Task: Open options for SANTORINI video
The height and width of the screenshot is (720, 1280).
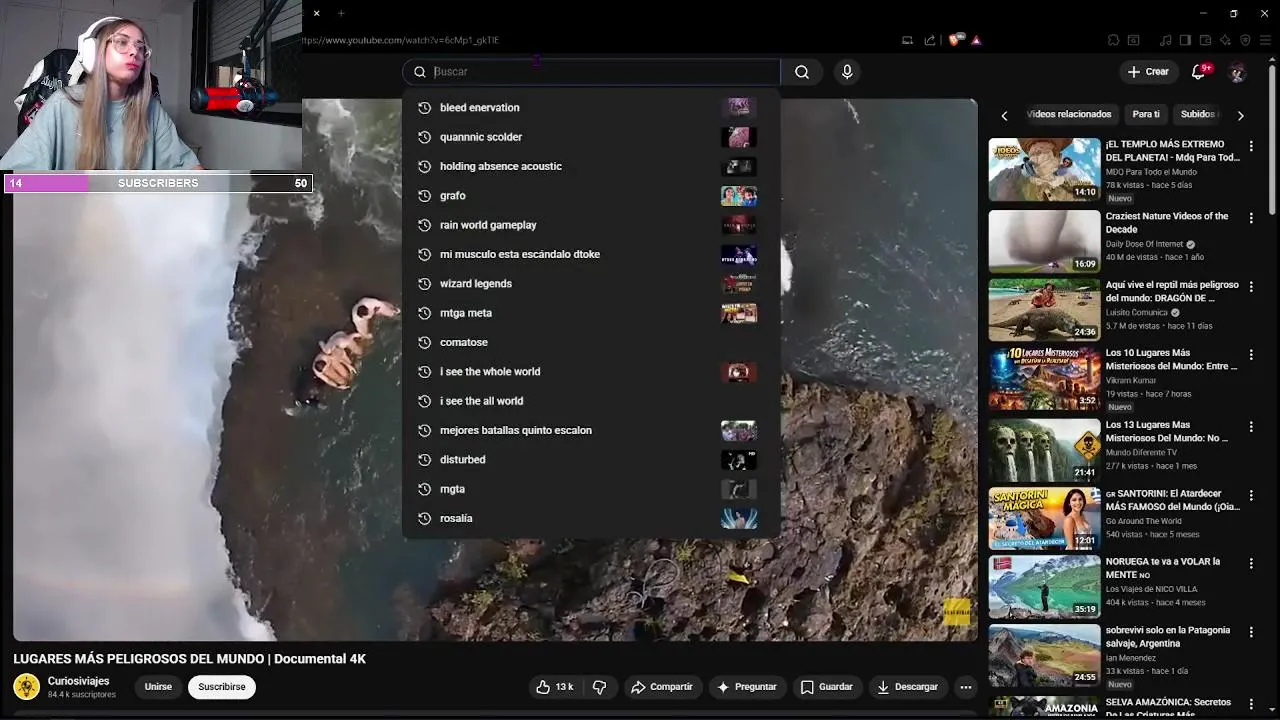Action: (1251, 495)
